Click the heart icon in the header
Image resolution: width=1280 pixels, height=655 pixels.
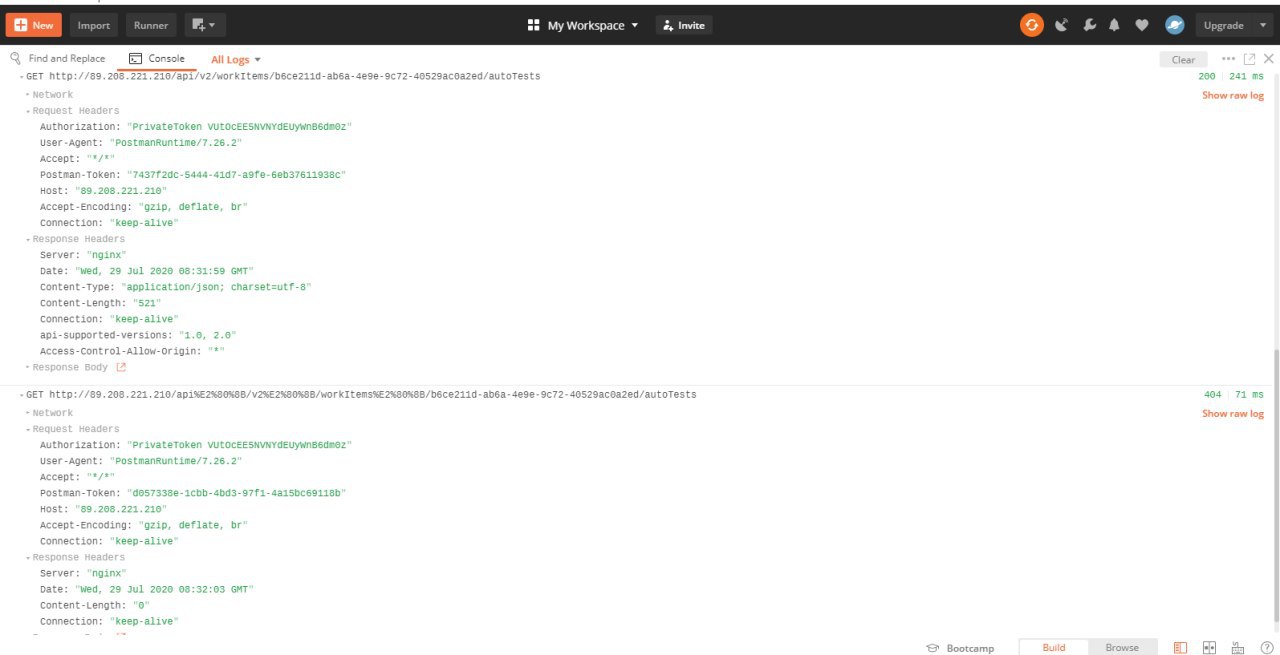click(1142, 25)
